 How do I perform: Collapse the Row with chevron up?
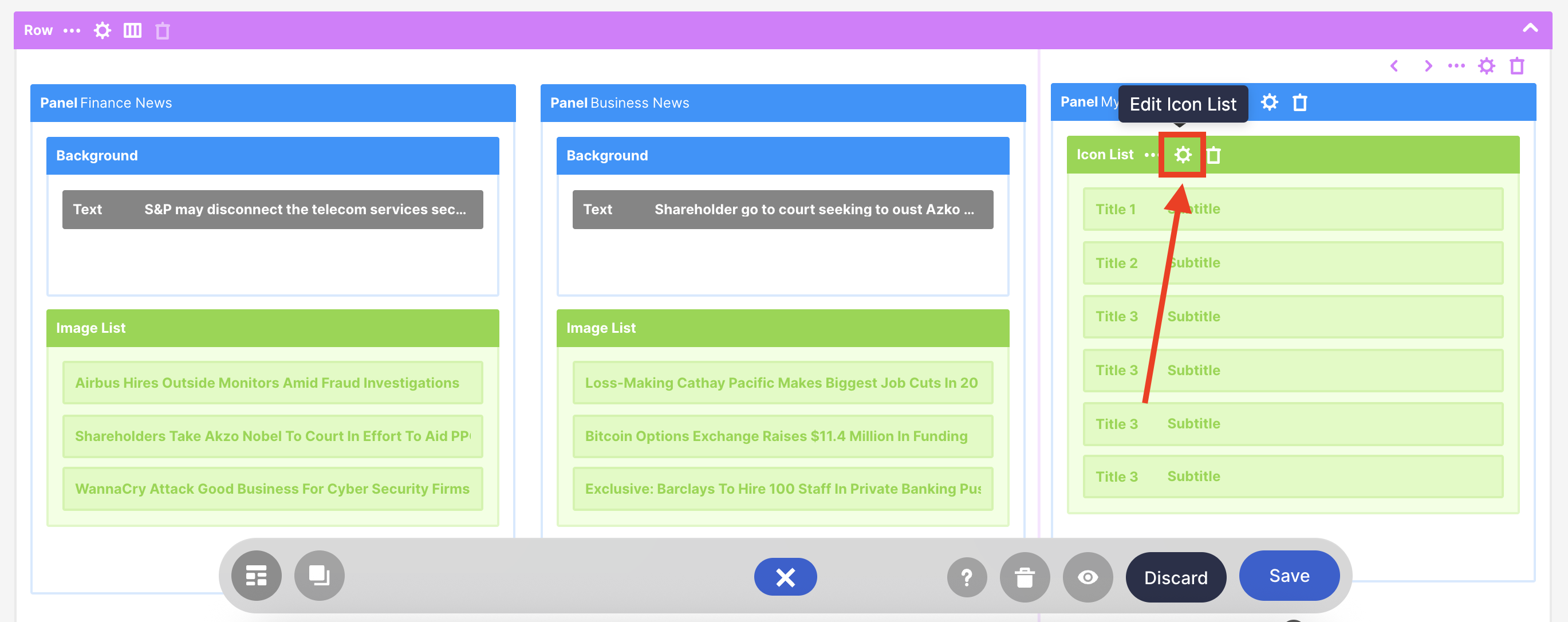click(1530, 29)
